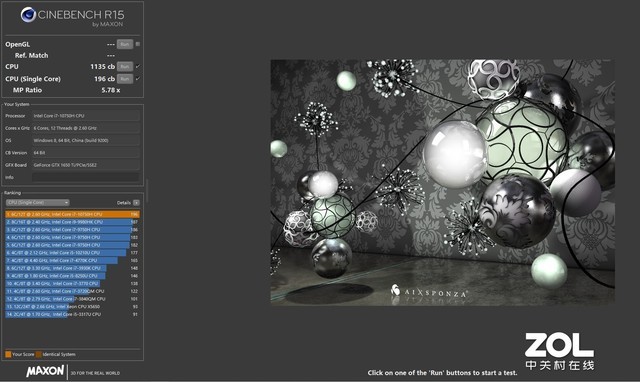Click the Cinebench R15 logo icon
Viewport: 640px width, 382px height.
click(28, 15)
